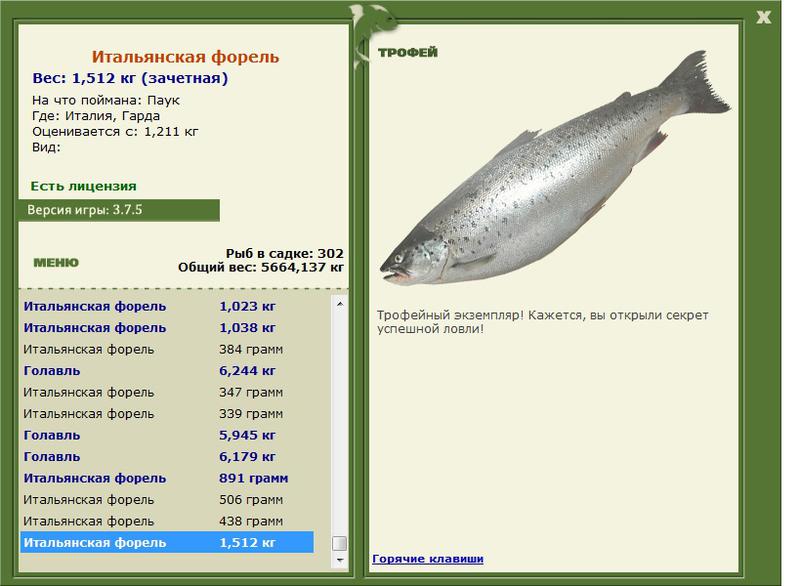Screen dimensions: 800x586
Task: Select Итальянская форель 506 грамм row
Action: pos(167,500)
